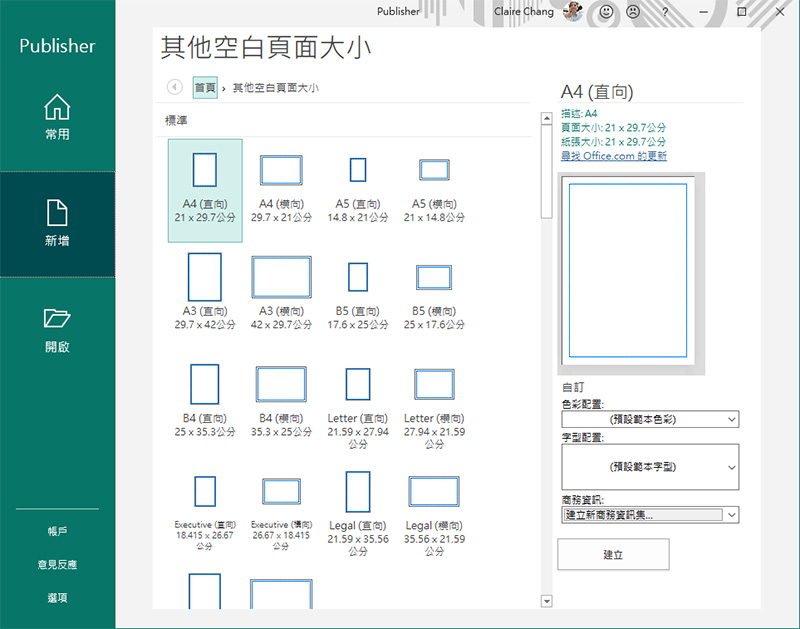800x629 pixels.
Task: Choose the Executive (直向) page size
Action: tap(205, 512)
